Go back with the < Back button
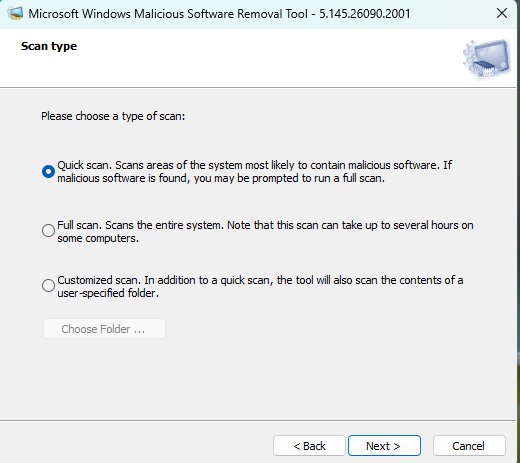 (309, 446)
